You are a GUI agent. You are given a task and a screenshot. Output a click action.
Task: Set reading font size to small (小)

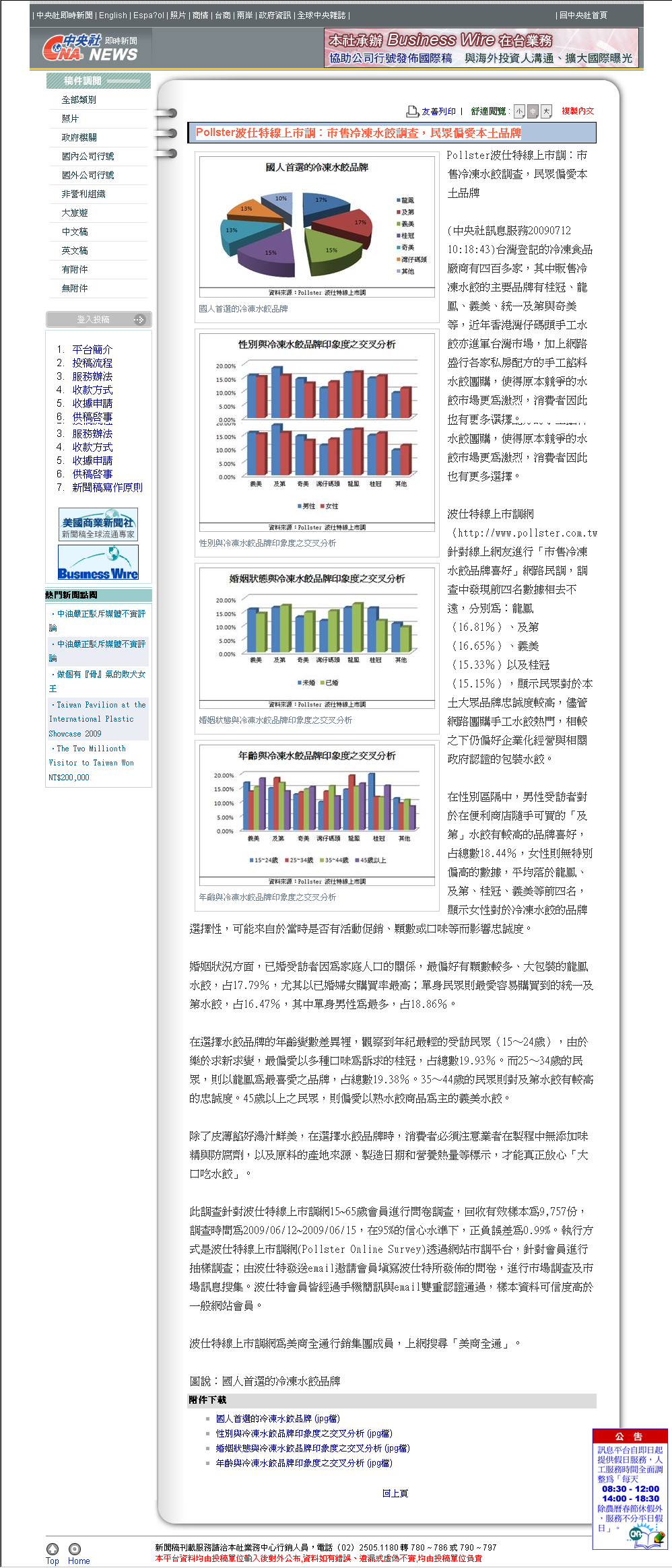[x=519, y=112]
